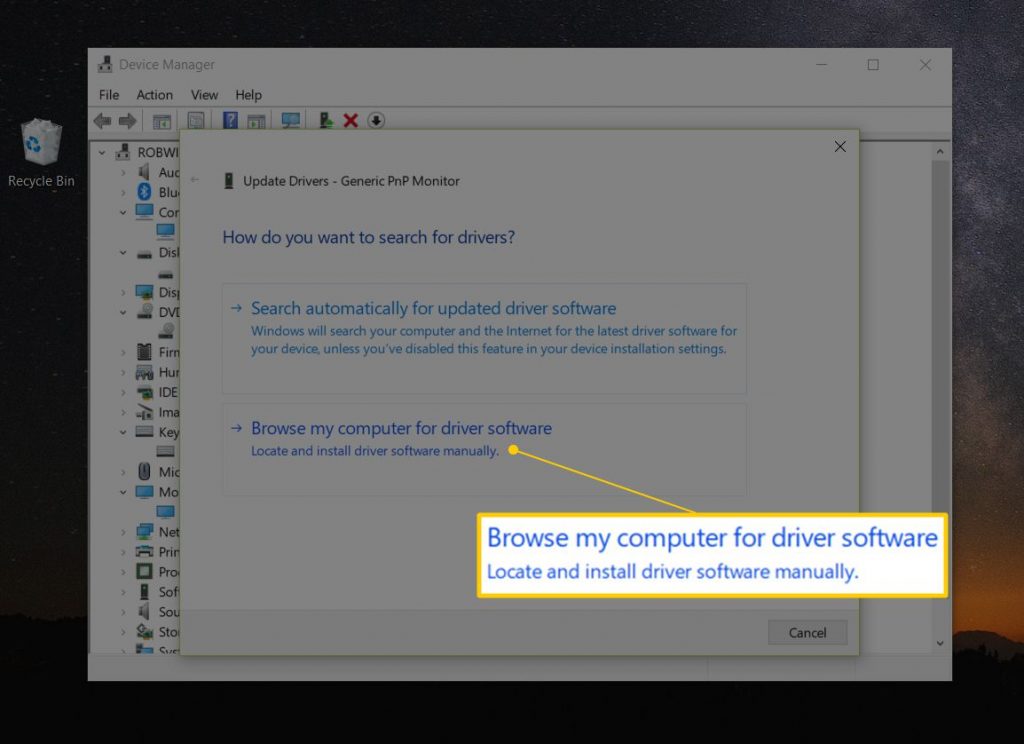The width and height of the screenshot is (1024, 744).
Task: Select the keyboard child device under 'Key'
Action: [165, 451]
